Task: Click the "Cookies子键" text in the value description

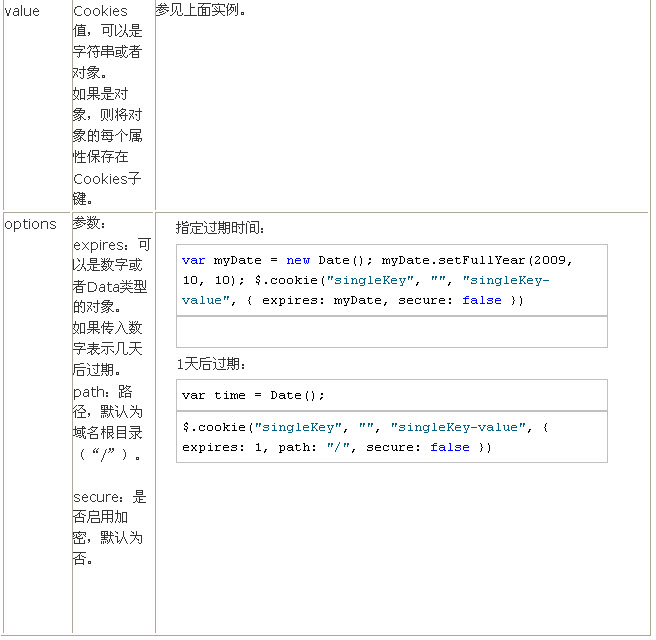Action: (x=108, y=179)
